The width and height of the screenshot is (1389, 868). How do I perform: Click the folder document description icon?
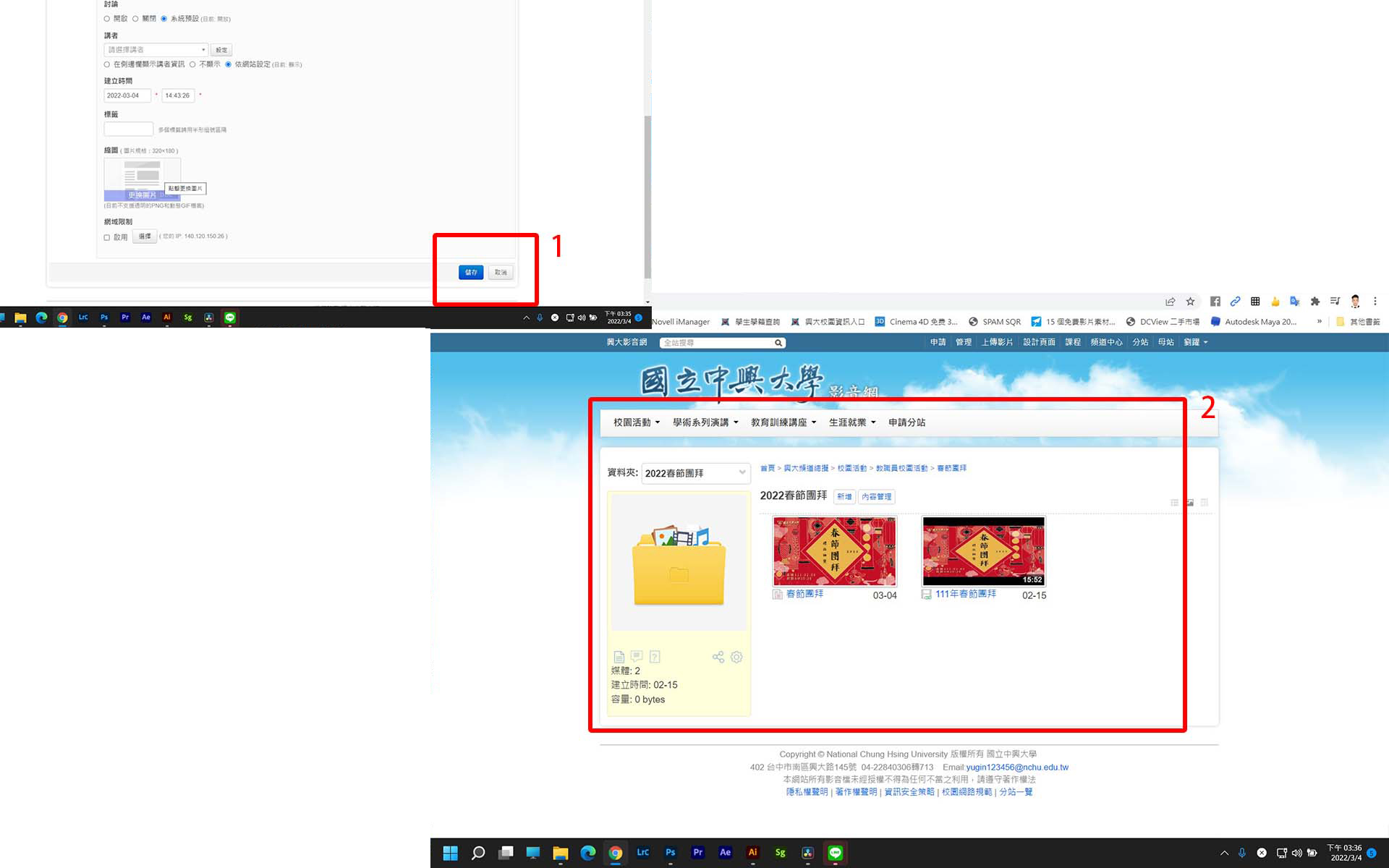(x=619, y=657)
